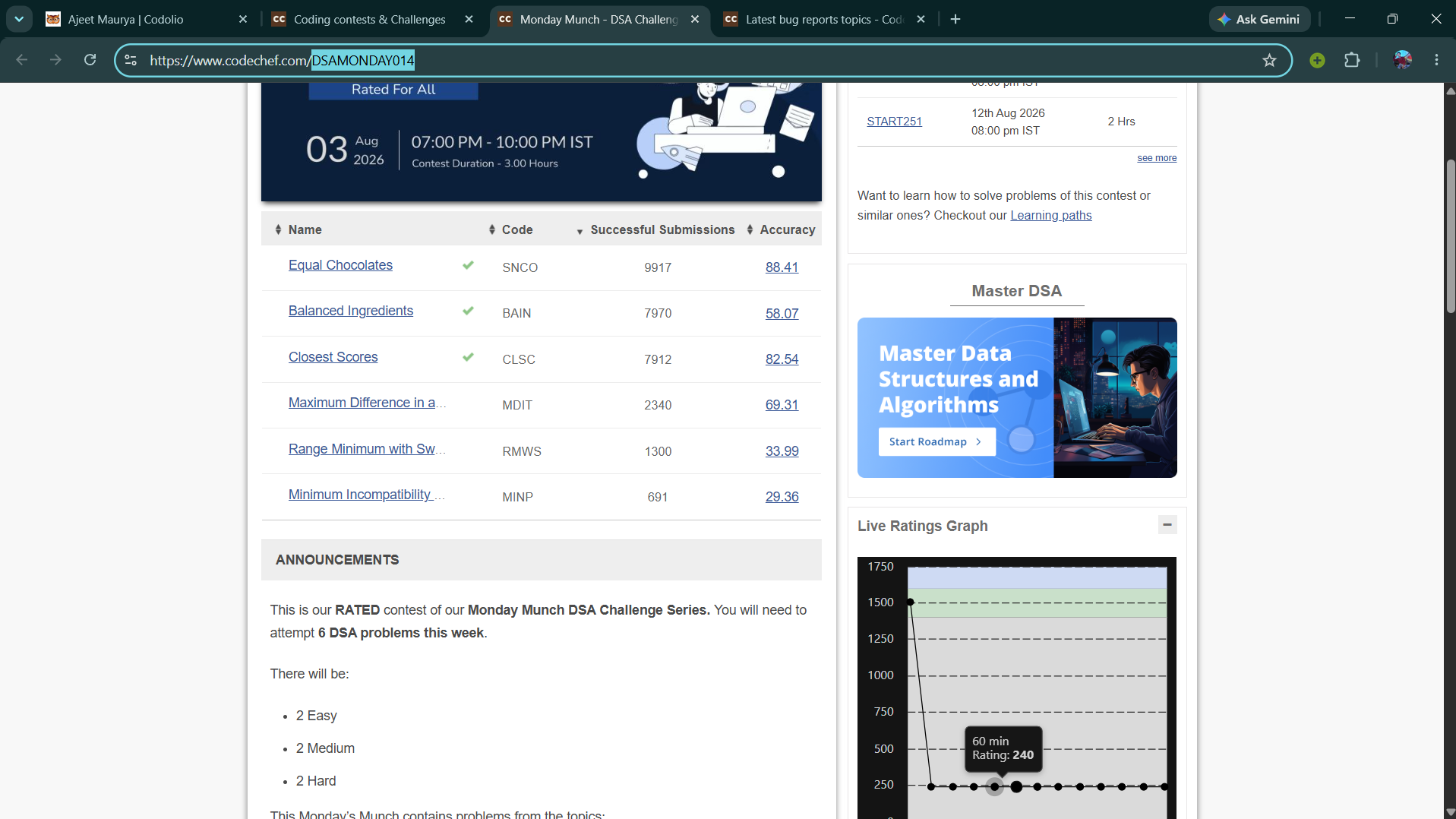Open the Balanced Ingredients problem

351,311
